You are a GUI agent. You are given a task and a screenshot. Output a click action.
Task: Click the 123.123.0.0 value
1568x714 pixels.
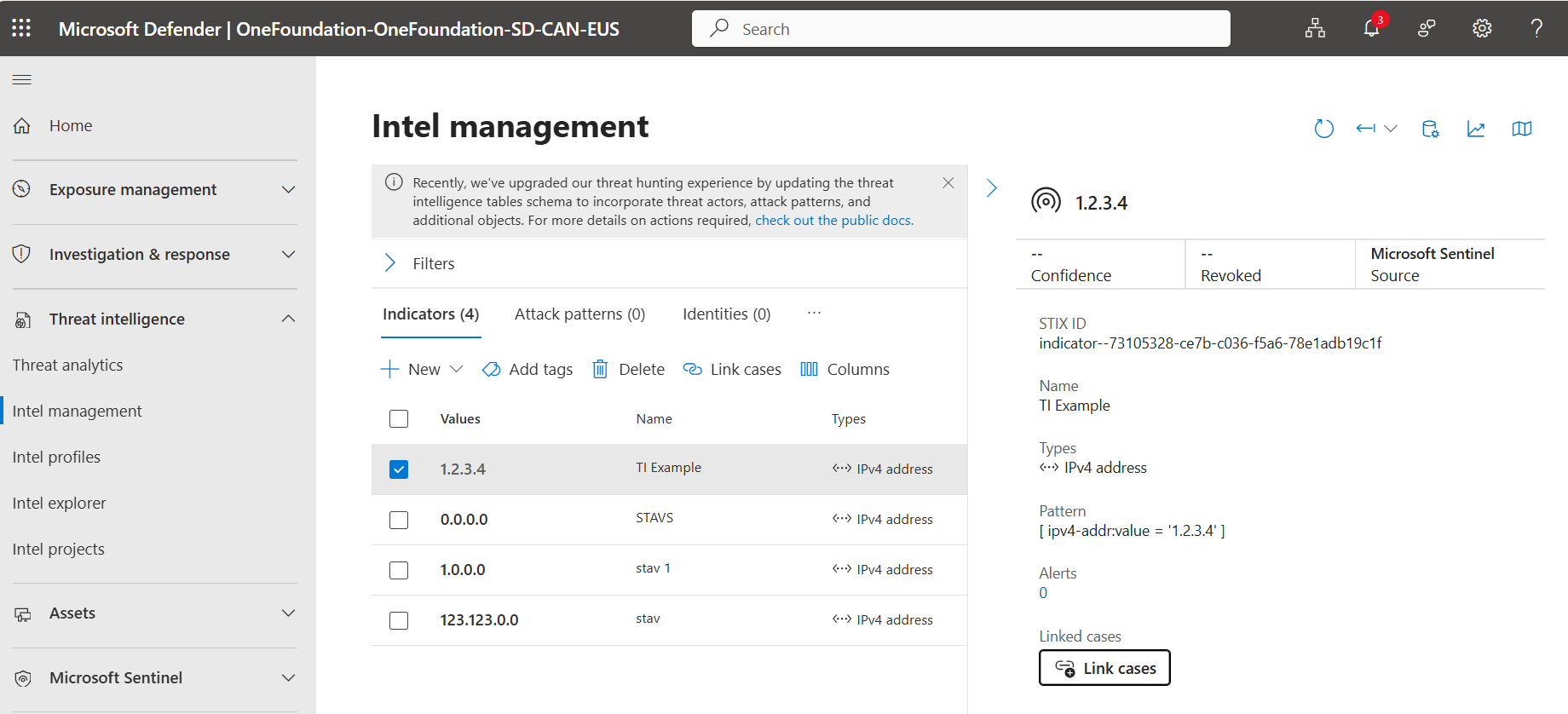479,619
